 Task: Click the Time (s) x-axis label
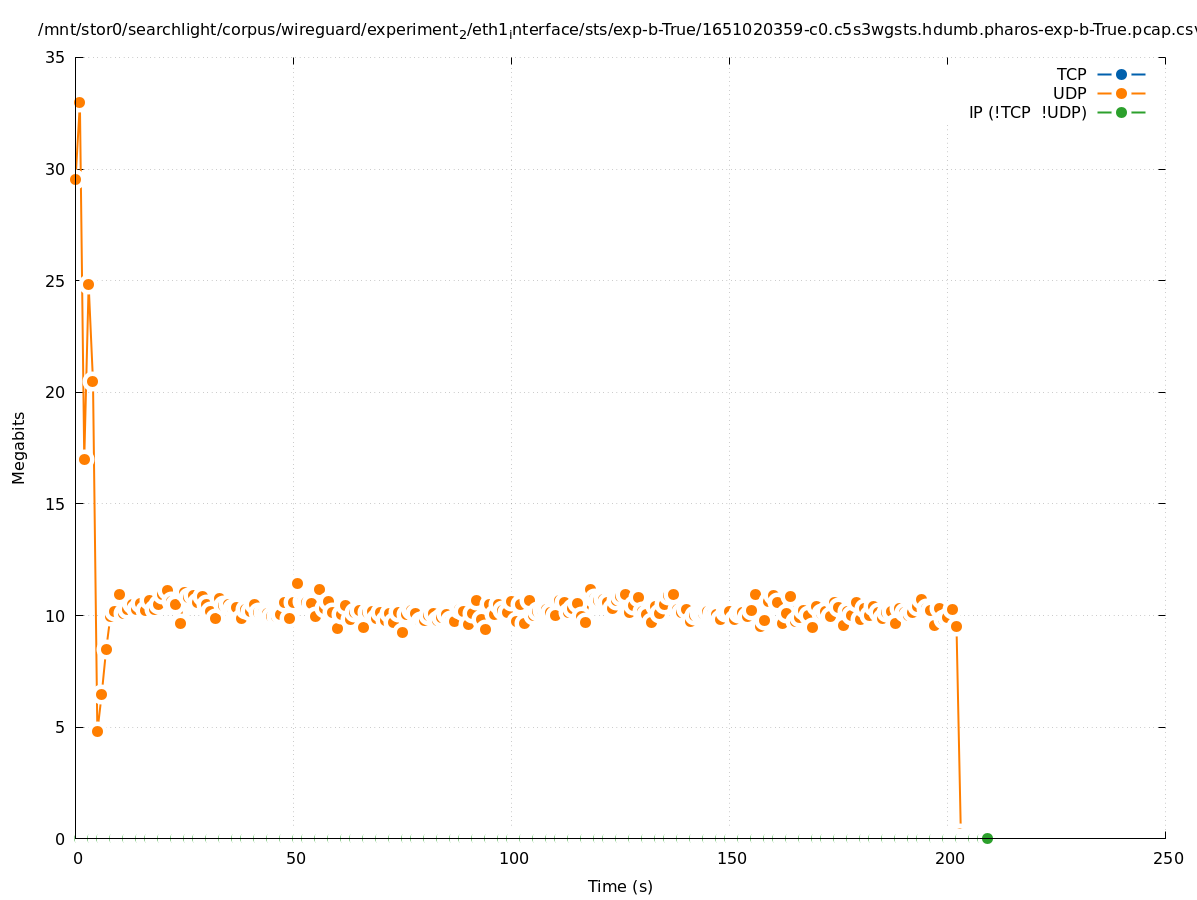(x=620, y=886)
